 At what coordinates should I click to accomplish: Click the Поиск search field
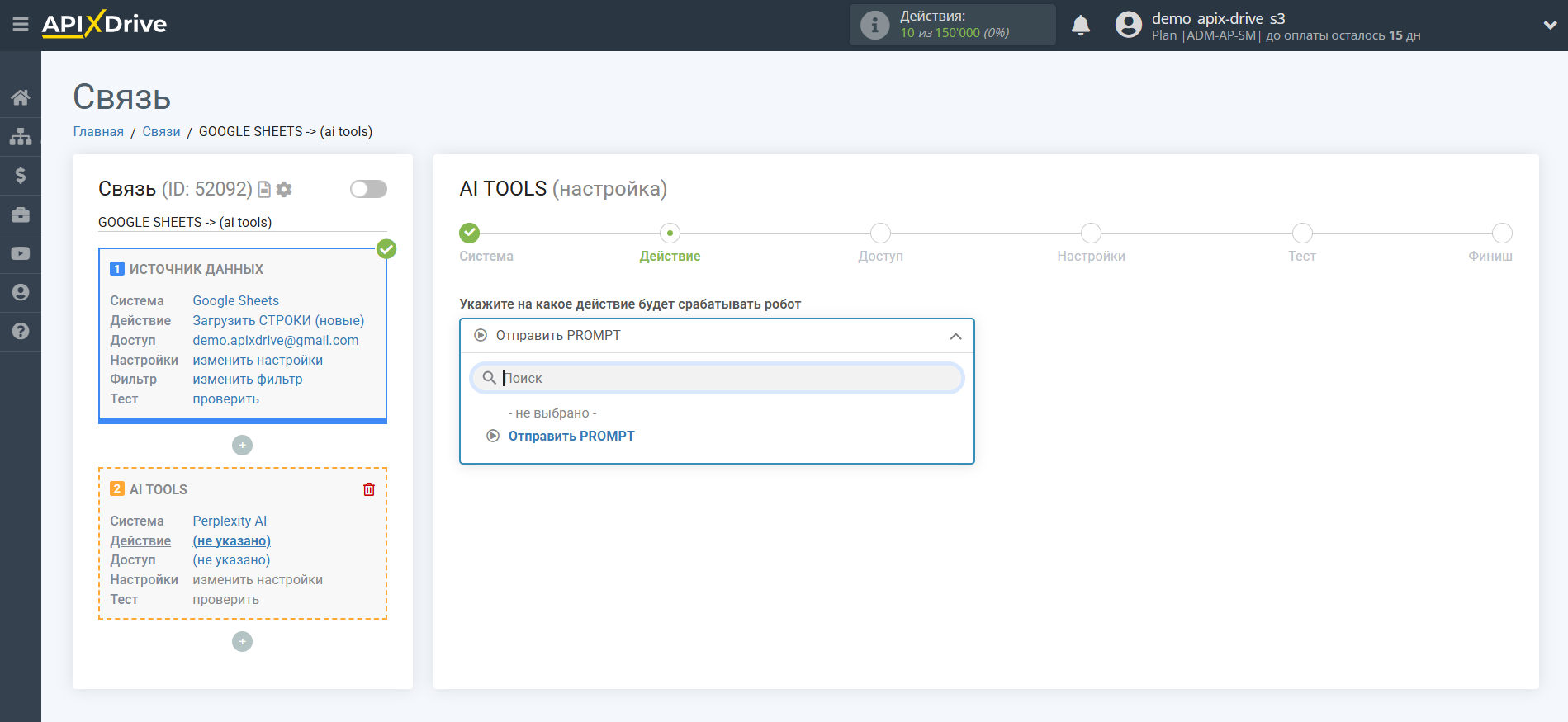point(717,378)
